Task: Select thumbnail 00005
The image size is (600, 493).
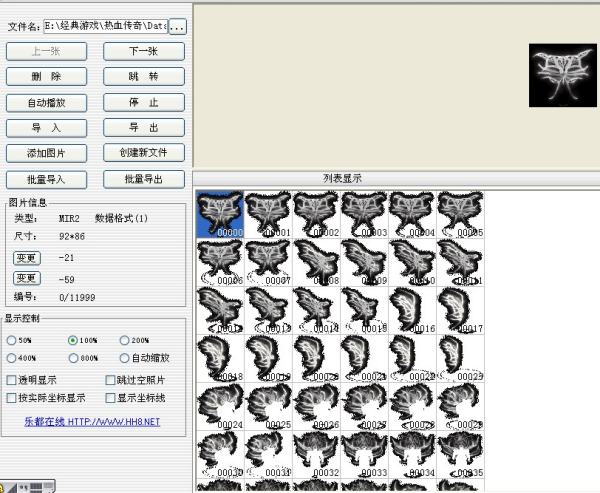Action: pos(460,214)
